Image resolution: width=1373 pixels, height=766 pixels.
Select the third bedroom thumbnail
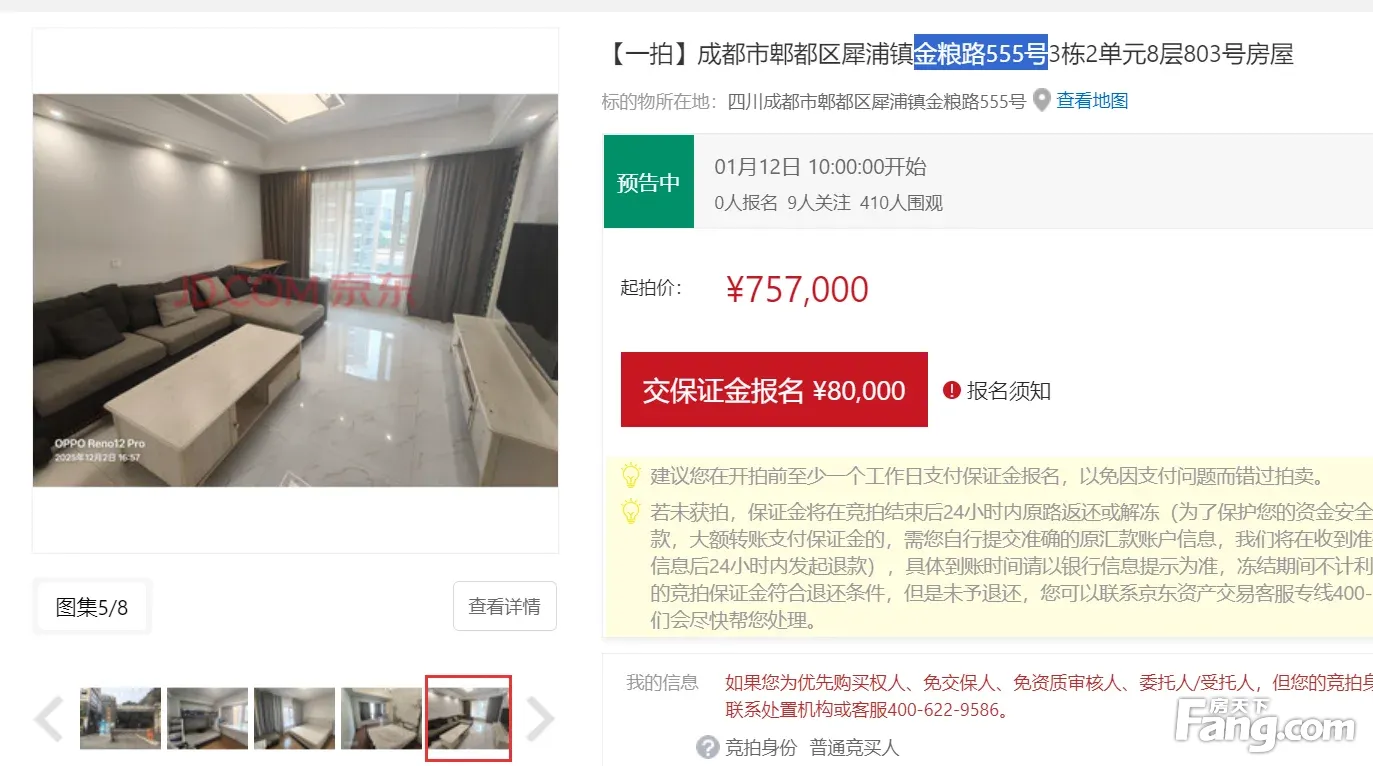pyautogui.click(x=294, y=718)
